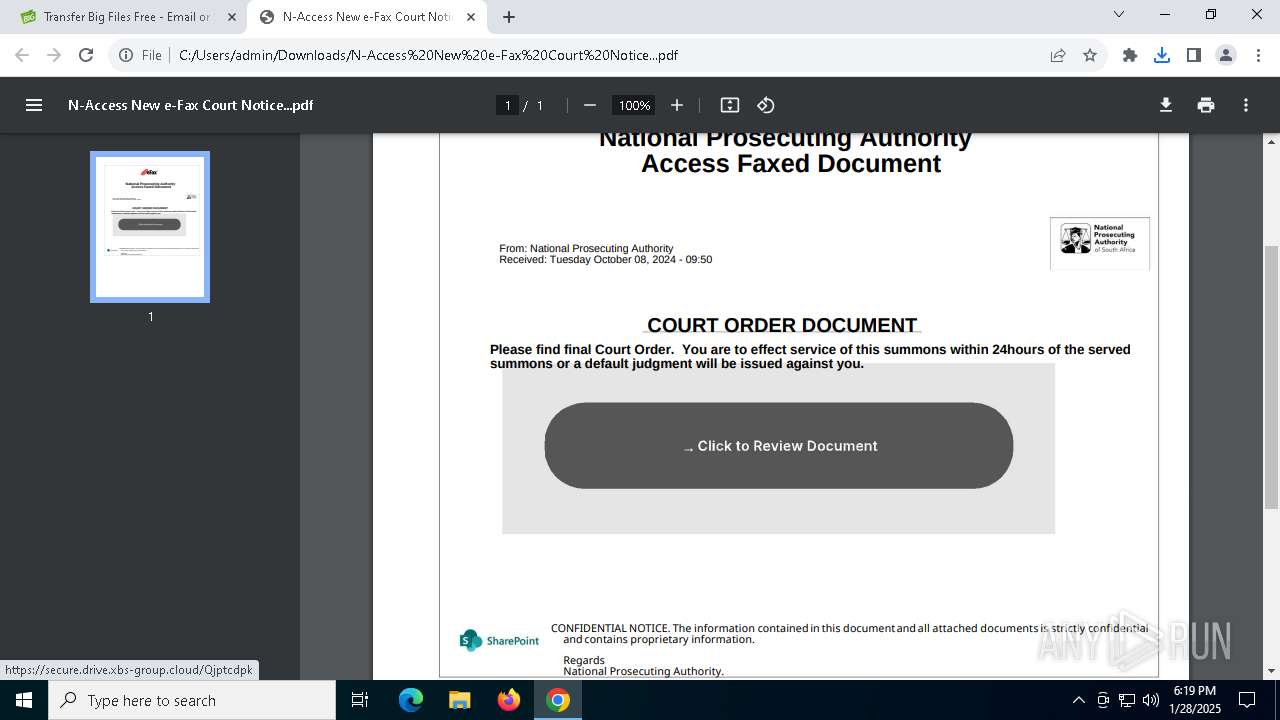Launch Microsoft Edge from taskbar
The height and width of the screenshot is (720, 1280).
point(411,700)
